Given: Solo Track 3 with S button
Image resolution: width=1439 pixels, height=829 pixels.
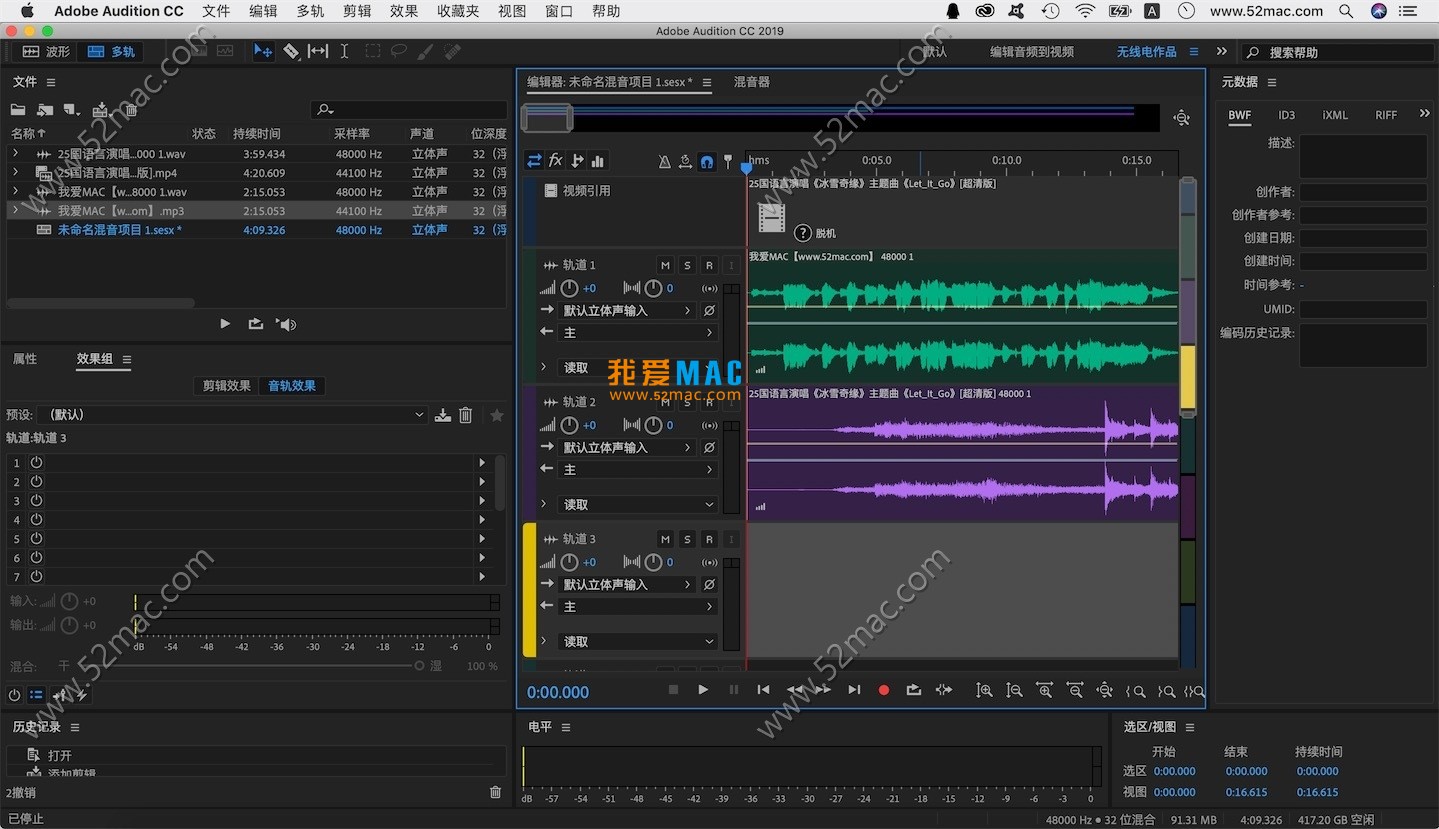Looking at the screenshot, I should tap(687, 539).
